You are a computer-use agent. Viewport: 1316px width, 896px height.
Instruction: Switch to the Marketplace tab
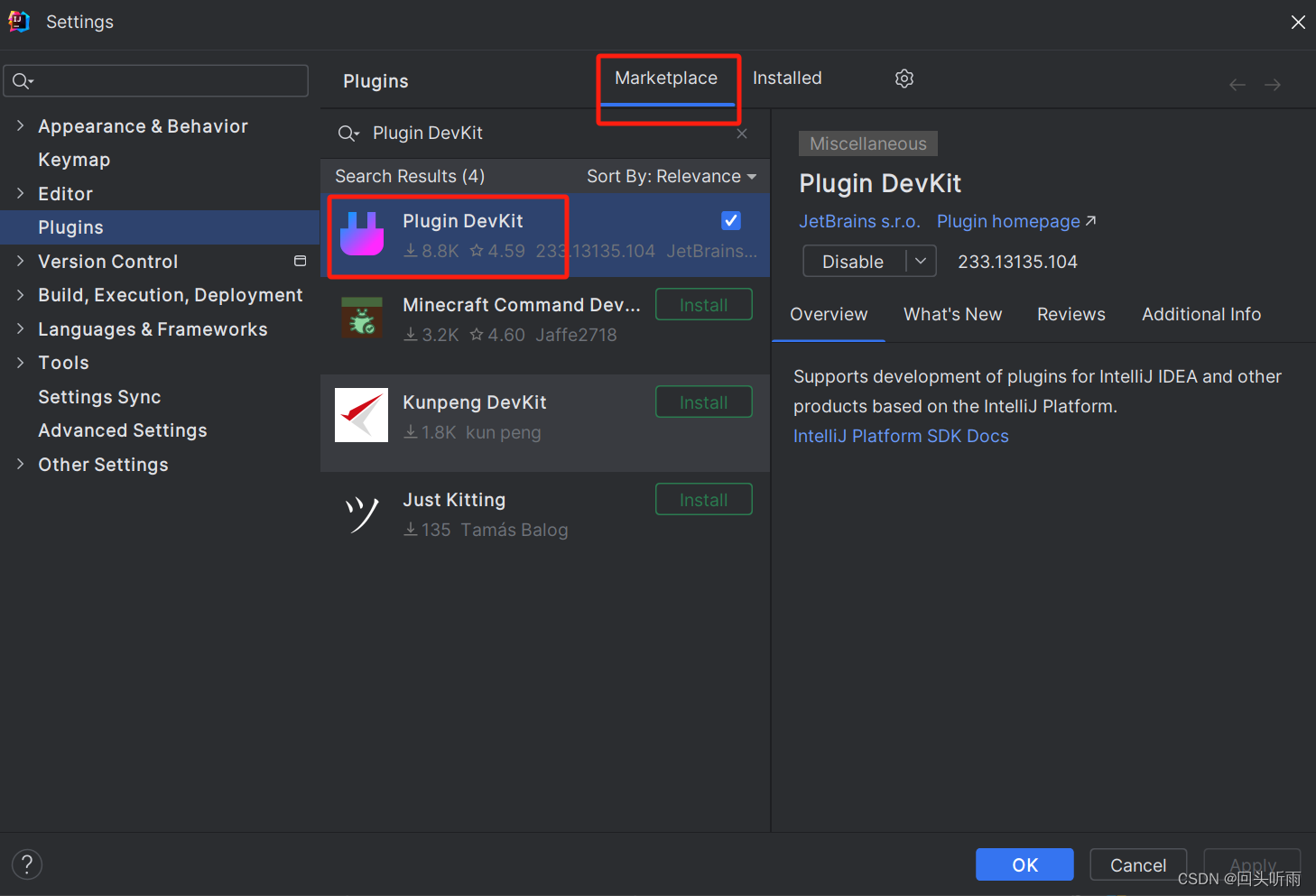[666, 79]
